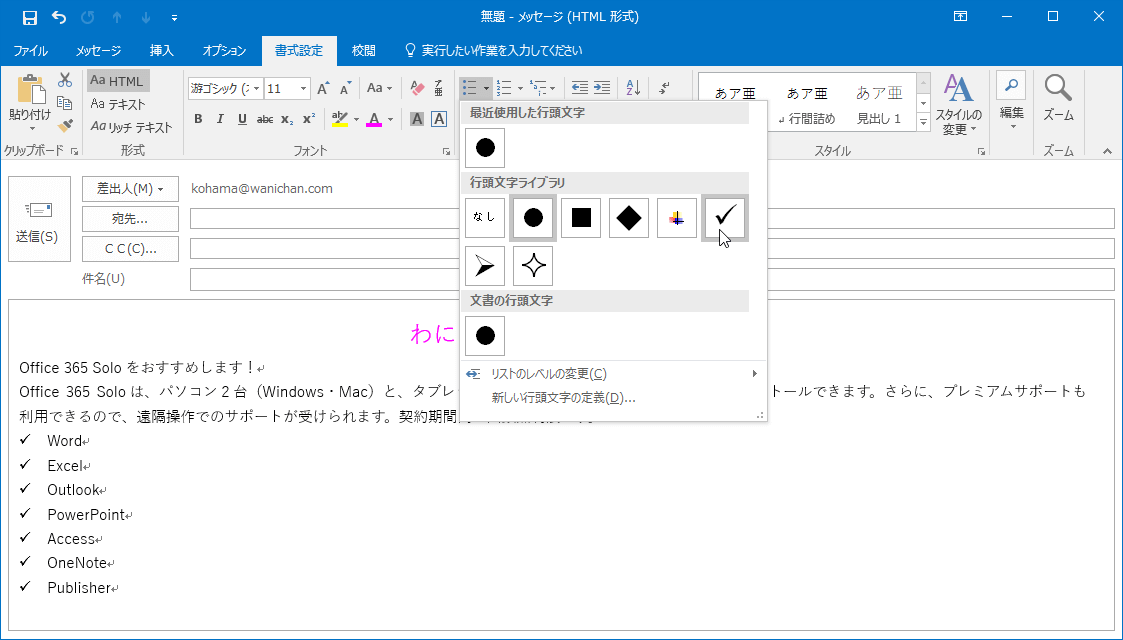Apply the 見出し 1 style
Viewport: 1123px width, 640px height.
(x=879, y=105)
